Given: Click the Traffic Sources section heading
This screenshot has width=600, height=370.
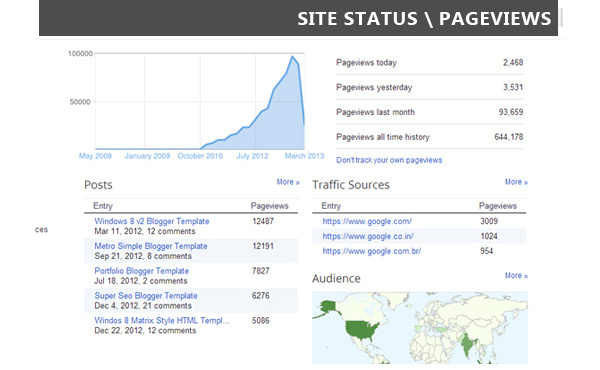Looking at the screenshot, I should pyautogui.click(x=351, y=185).
